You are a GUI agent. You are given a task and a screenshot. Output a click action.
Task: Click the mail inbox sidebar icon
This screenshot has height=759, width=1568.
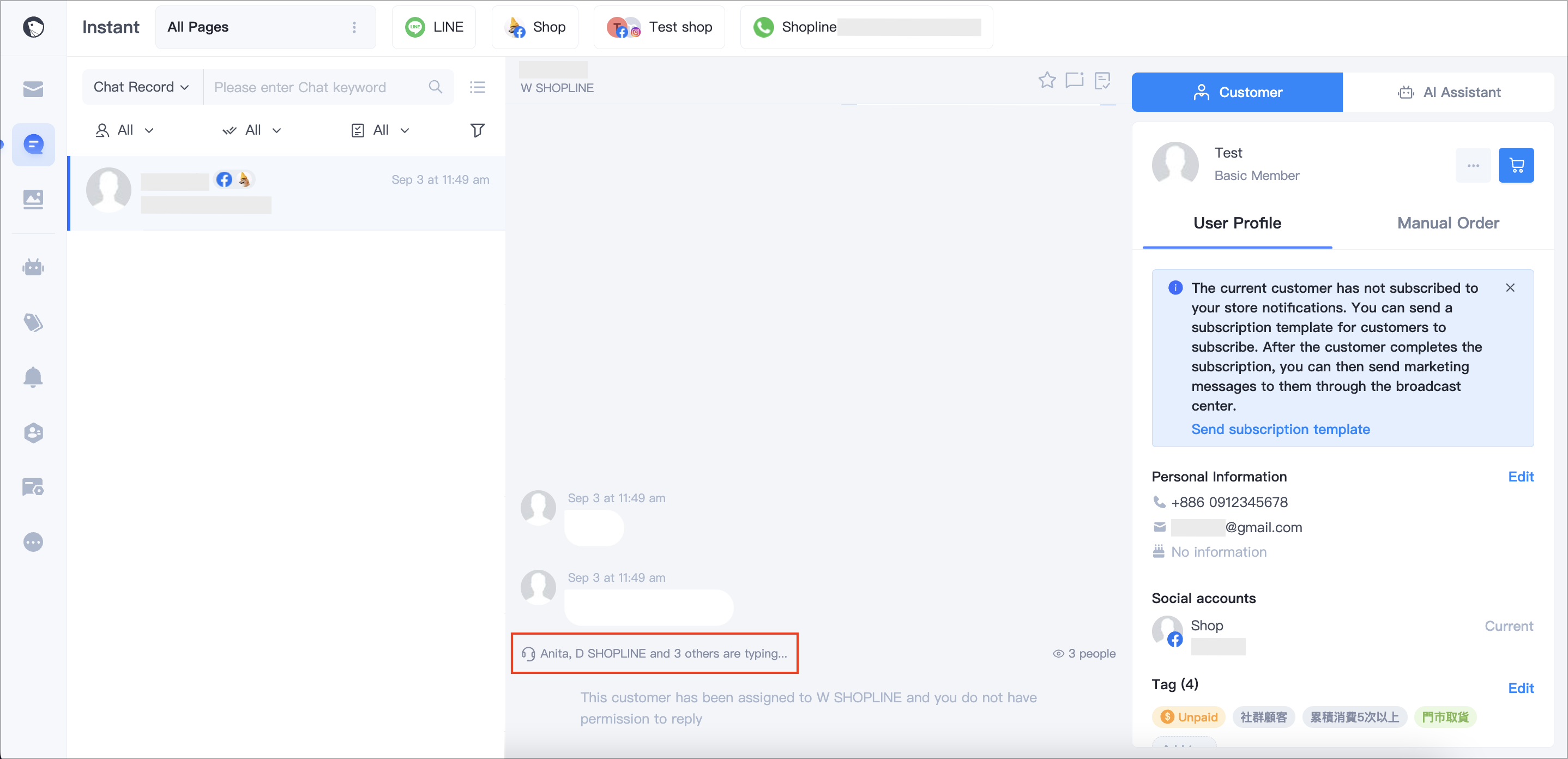(33, 89)
